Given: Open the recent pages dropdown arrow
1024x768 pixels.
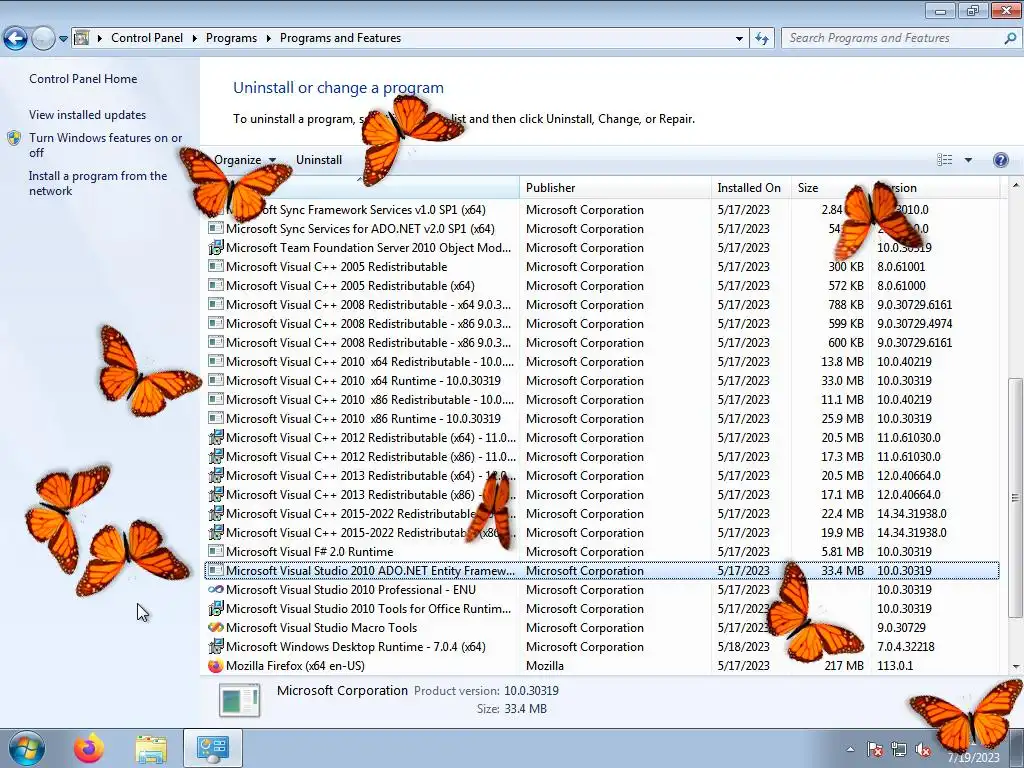Looking at the screenshot, I should [x=63, y=39].
